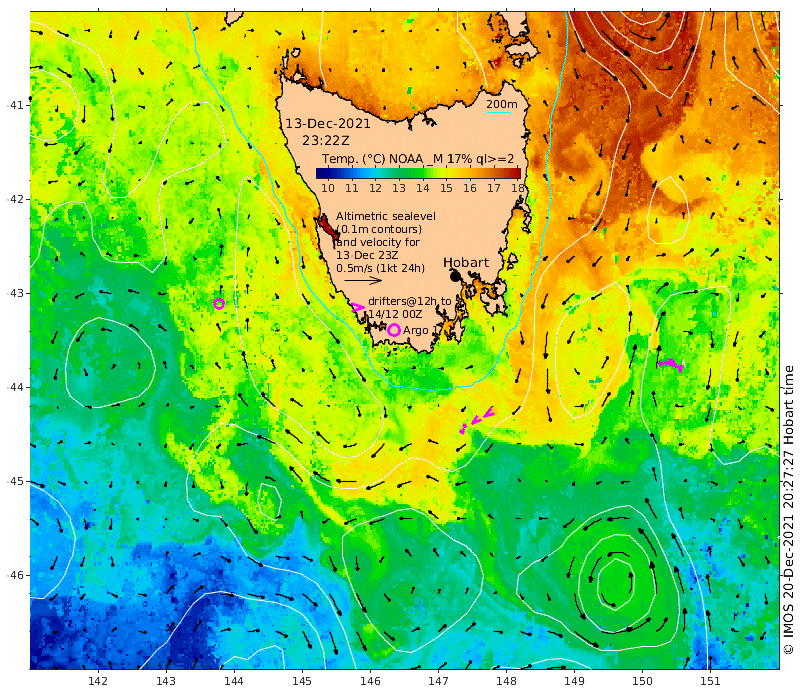Click the 148 longitude axis label

506,681
